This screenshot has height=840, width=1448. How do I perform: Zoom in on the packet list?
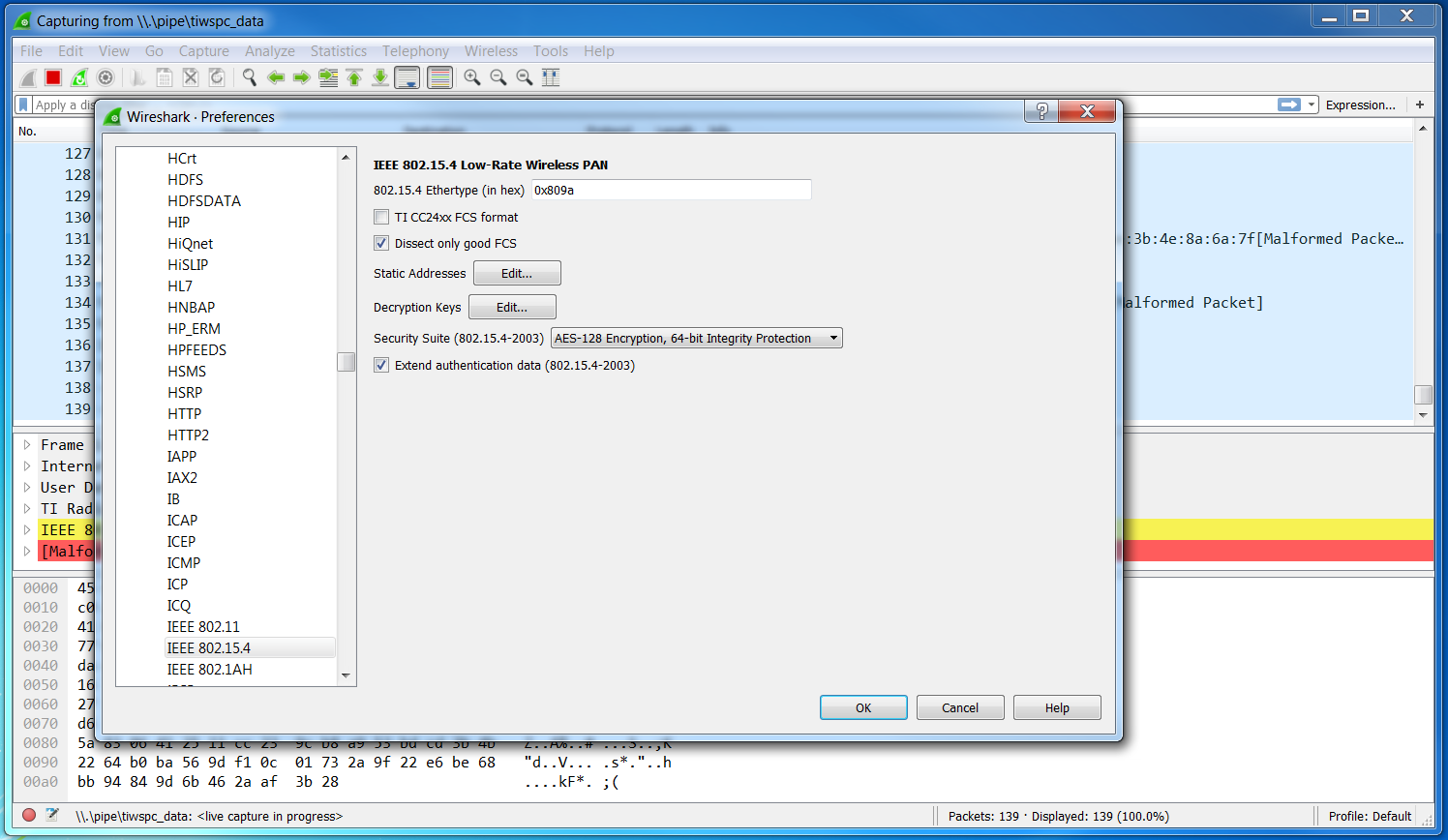coord(472,77)
